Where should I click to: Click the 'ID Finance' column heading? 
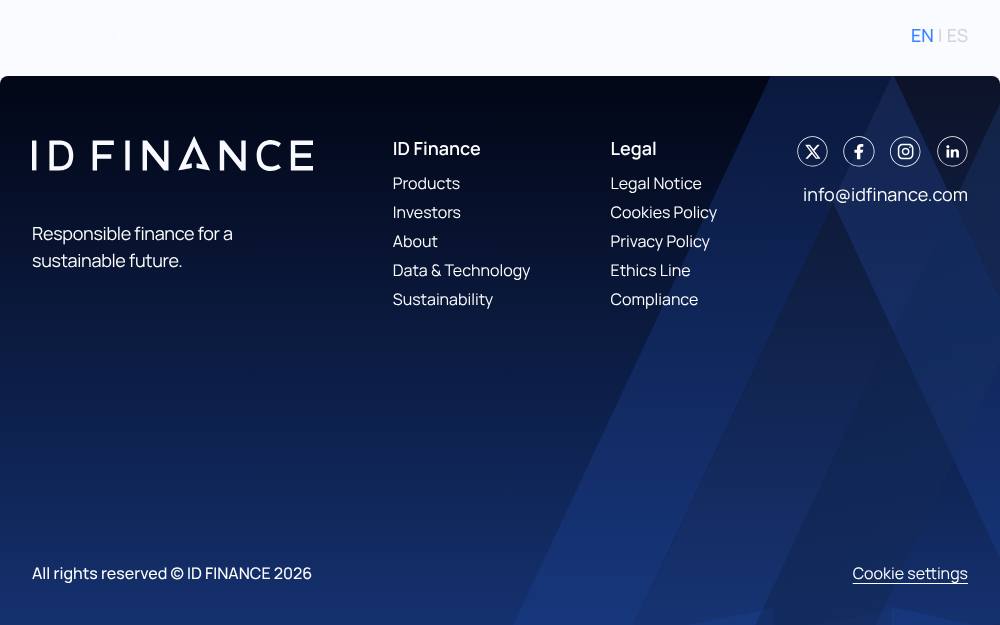pyautogui.click(x=436, y=149)
